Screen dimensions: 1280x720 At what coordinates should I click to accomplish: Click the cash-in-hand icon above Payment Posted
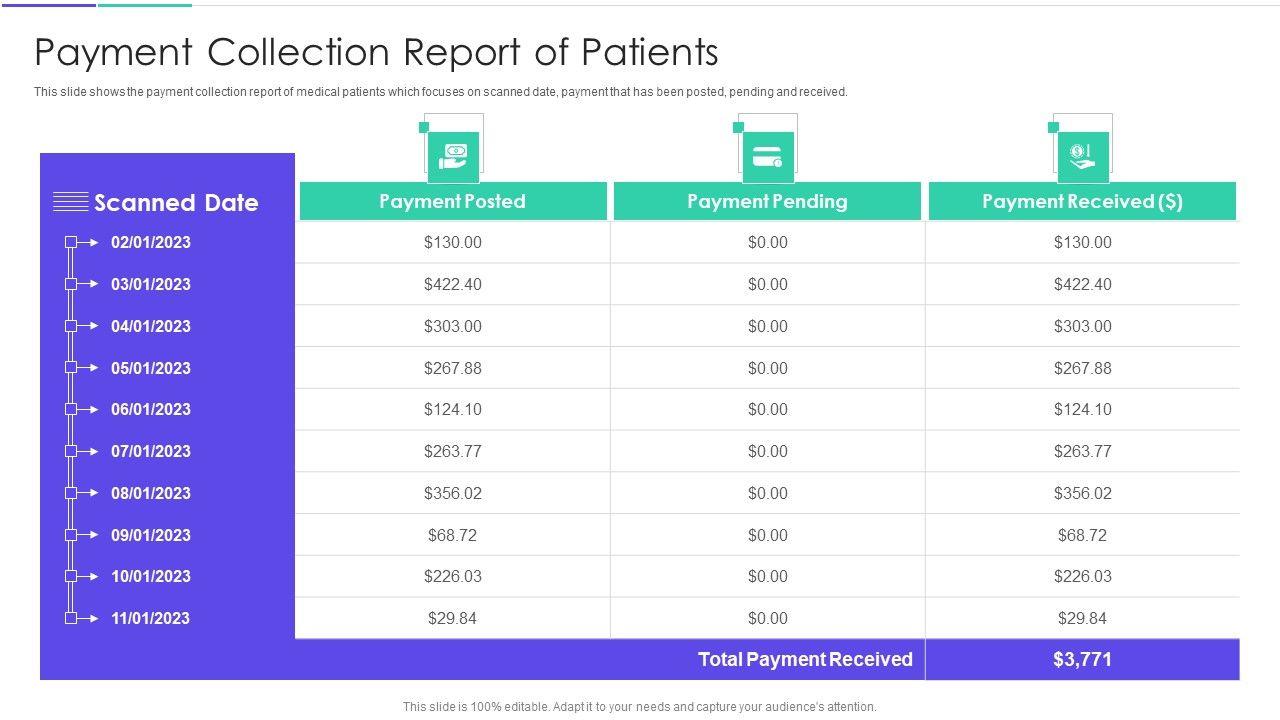click(453, 156)
